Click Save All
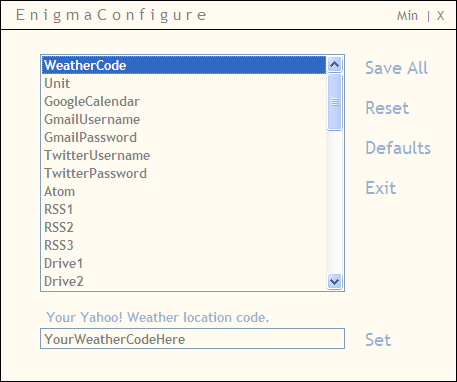Screen dimensions: 457x382 tap(396, 68)
